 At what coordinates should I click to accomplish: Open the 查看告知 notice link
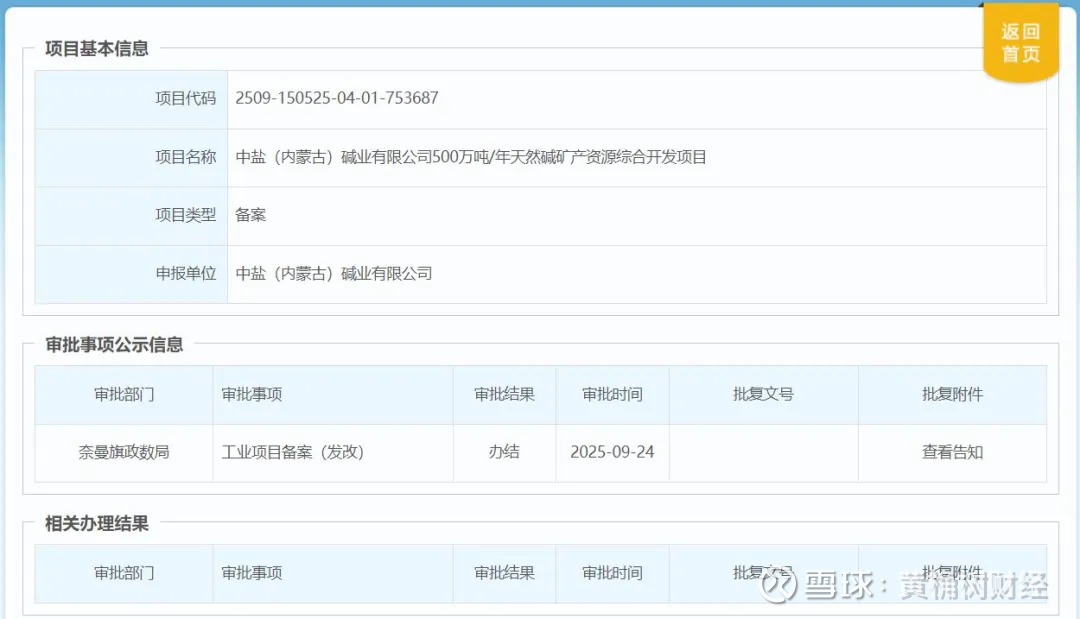[x=952, y=452]
